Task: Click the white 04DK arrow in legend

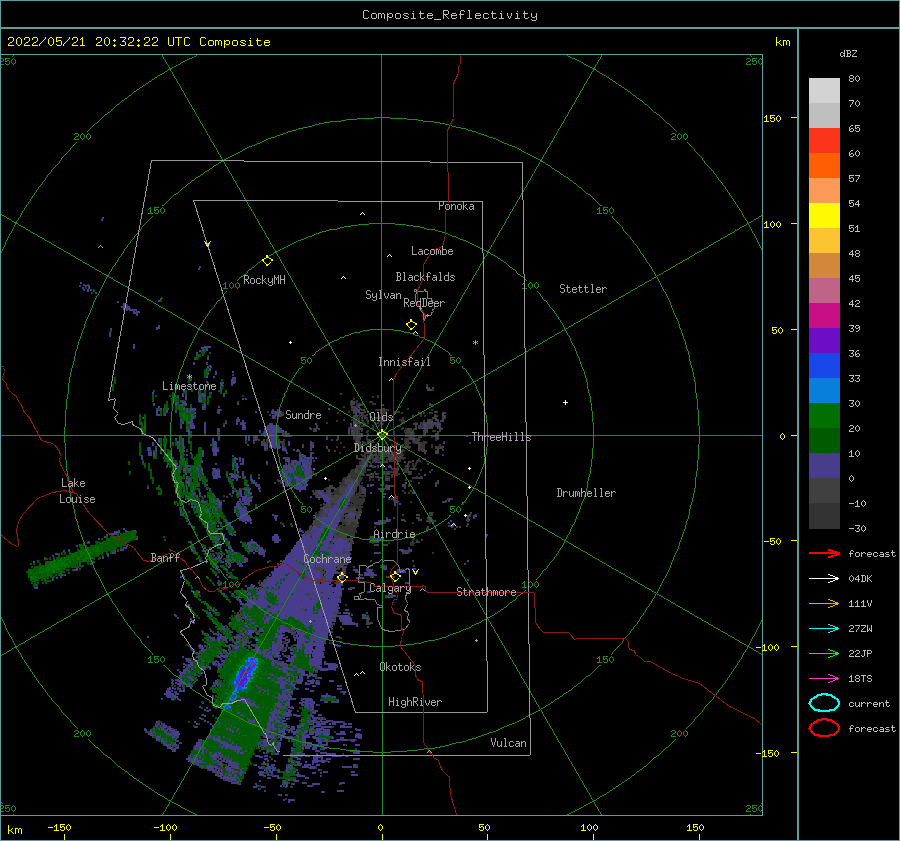Action: pyautogui.click(x=824, y=579)
